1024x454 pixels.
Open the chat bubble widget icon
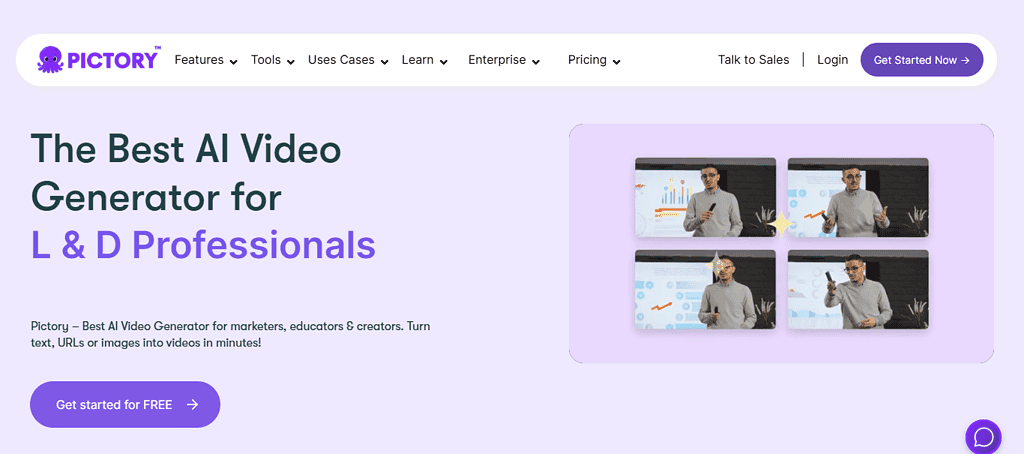pyautogui.click(x=984, y=436)
